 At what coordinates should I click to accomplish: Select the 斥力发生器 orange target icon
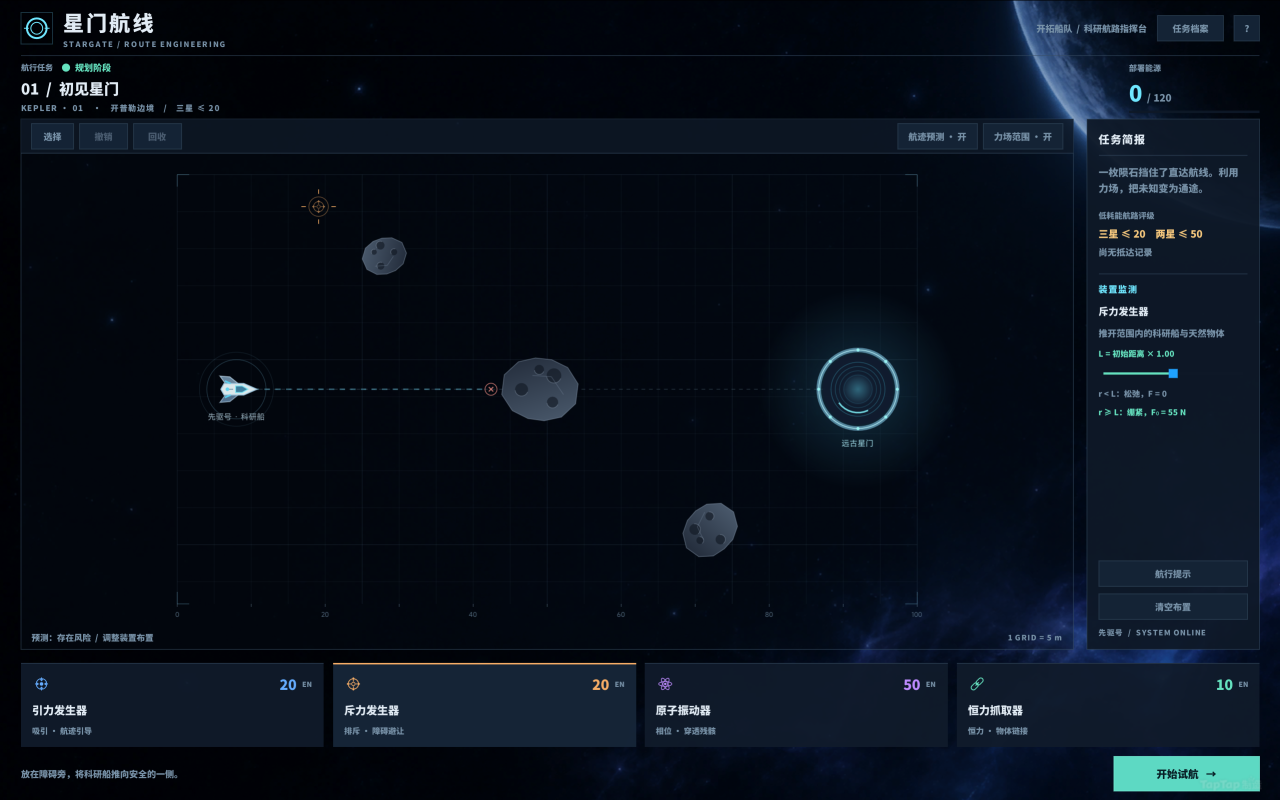tap(353, 684)
